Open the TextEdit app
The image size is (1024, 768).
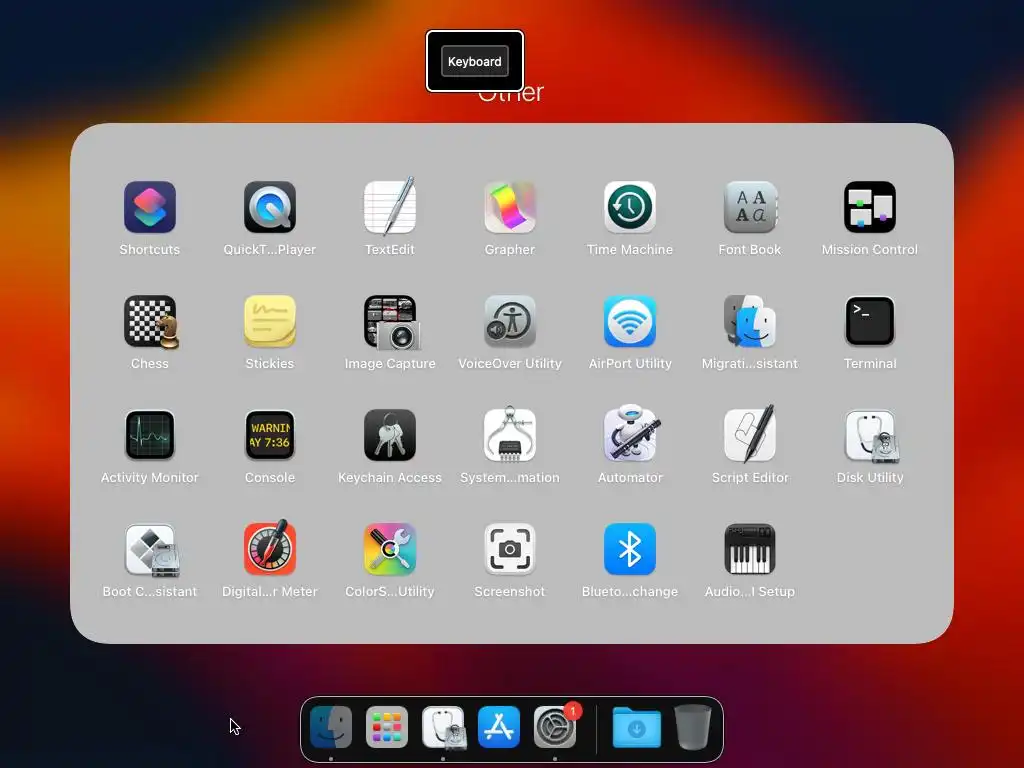tap(390, 207)
